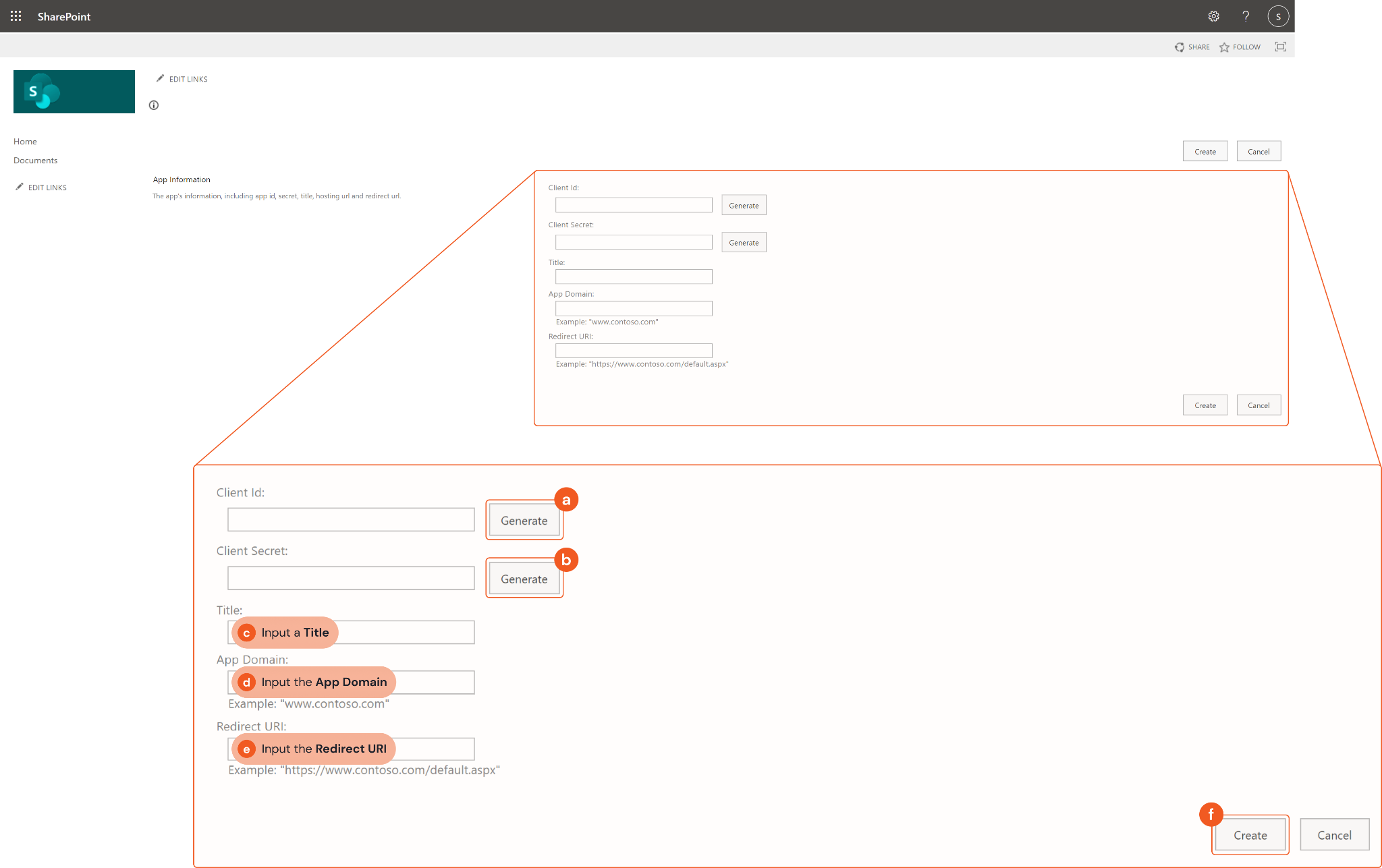The image size is (1382, 868).
Task: Open Documents in left navigation
Action: (35, 161)
